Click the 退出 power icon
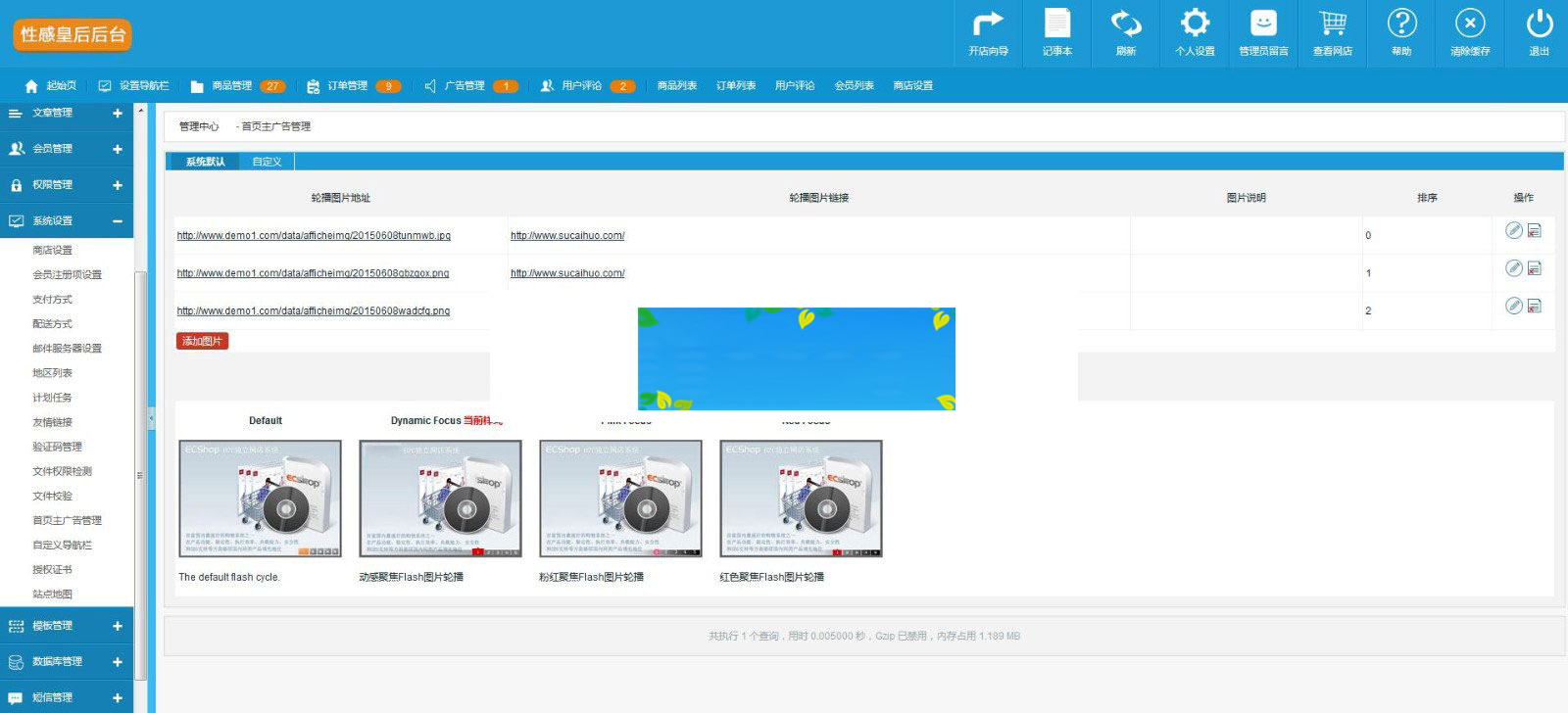Image resolution: width=1568 pixels, height=713 pixels. (1540, 24)
